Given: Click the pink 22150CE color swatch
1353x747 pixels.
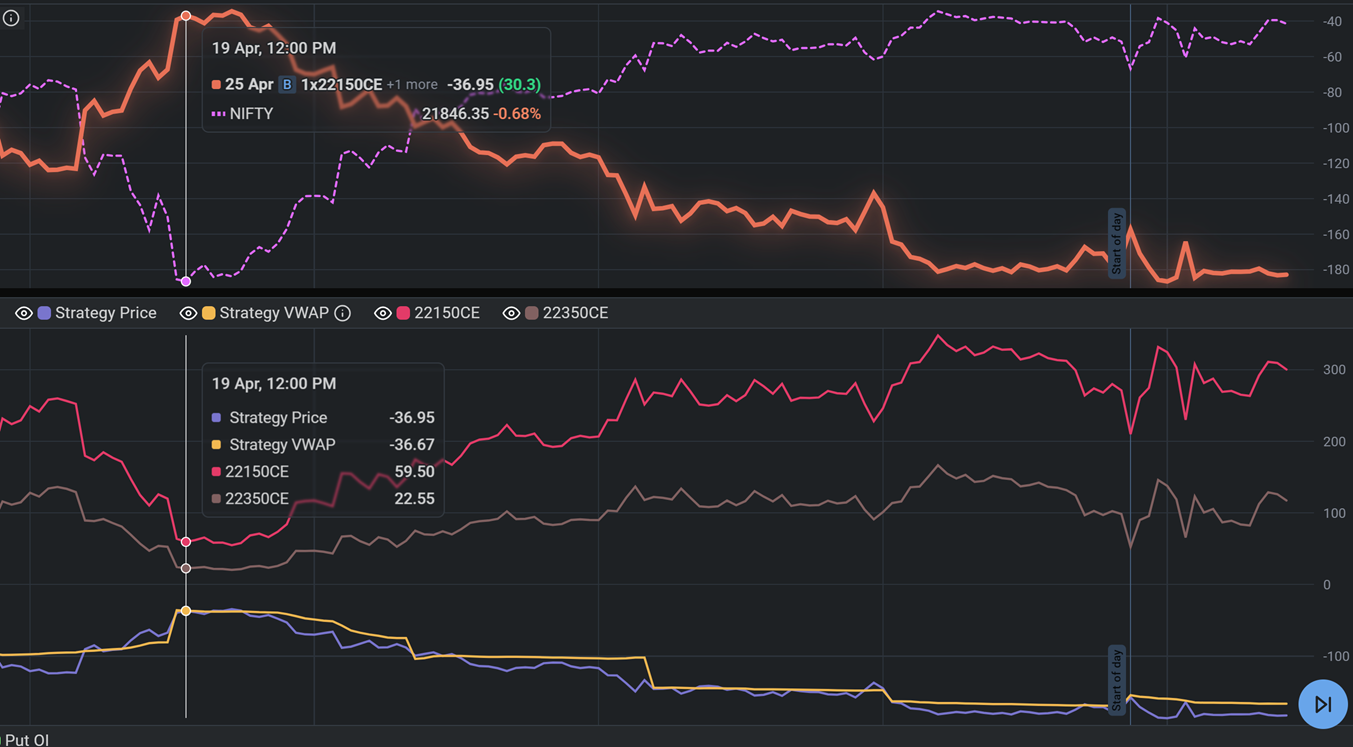Looking at the screenshot, I should coord(403,313).
